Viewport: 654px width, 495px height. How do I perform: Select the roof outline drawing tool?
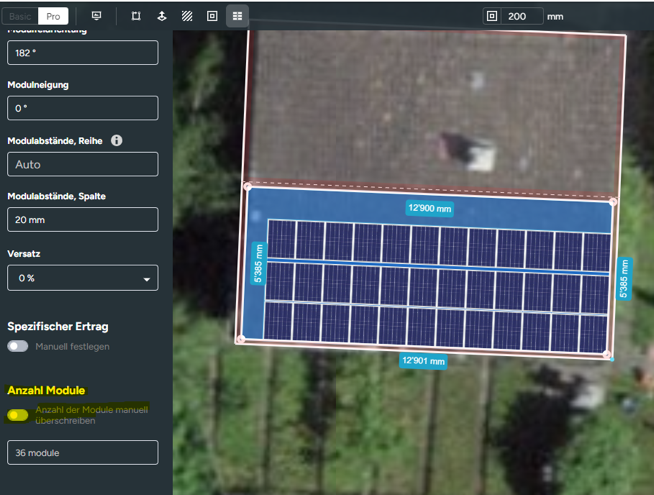(136, 16)
